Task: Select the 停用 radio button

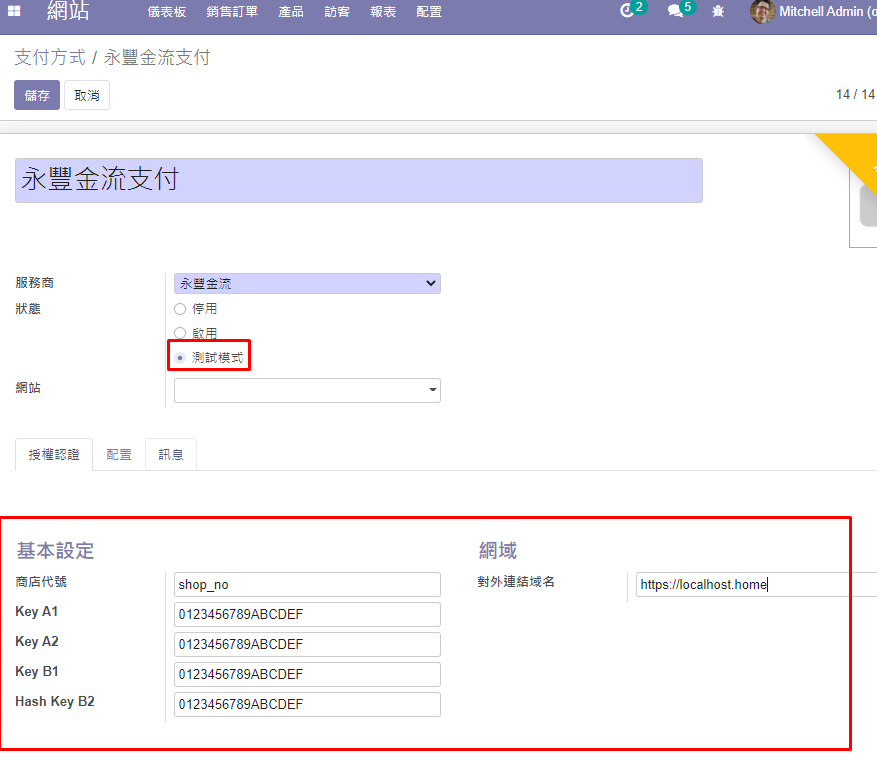Action: tap(180, 309)
